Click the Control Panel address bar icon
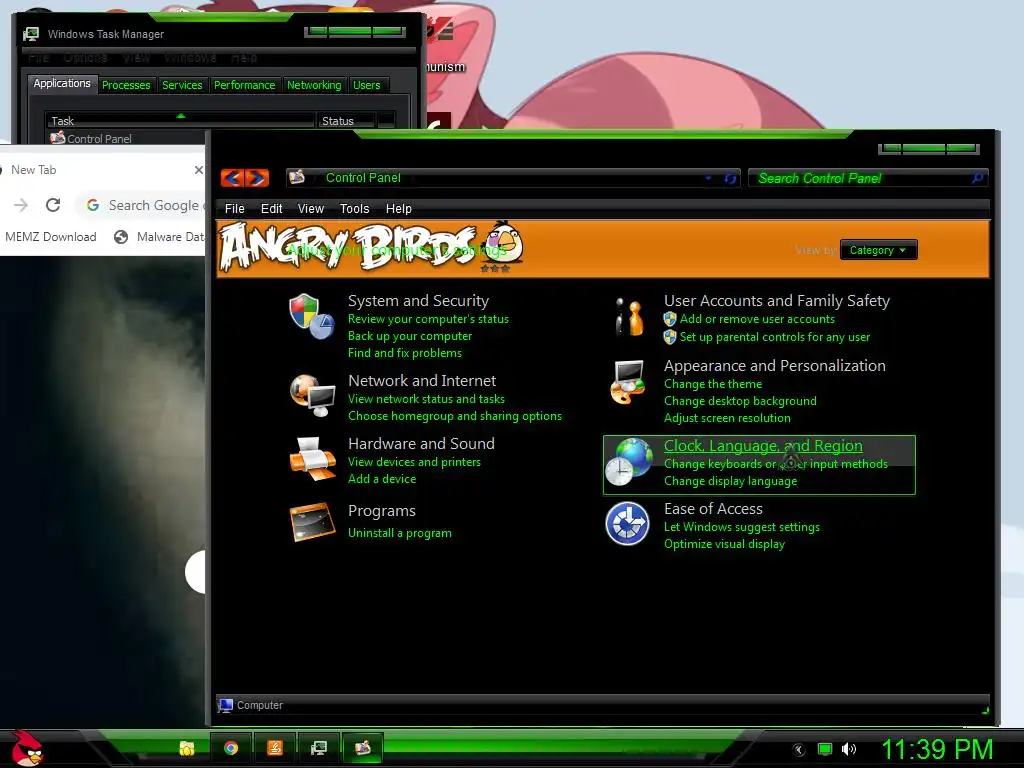 pos(297,177)
